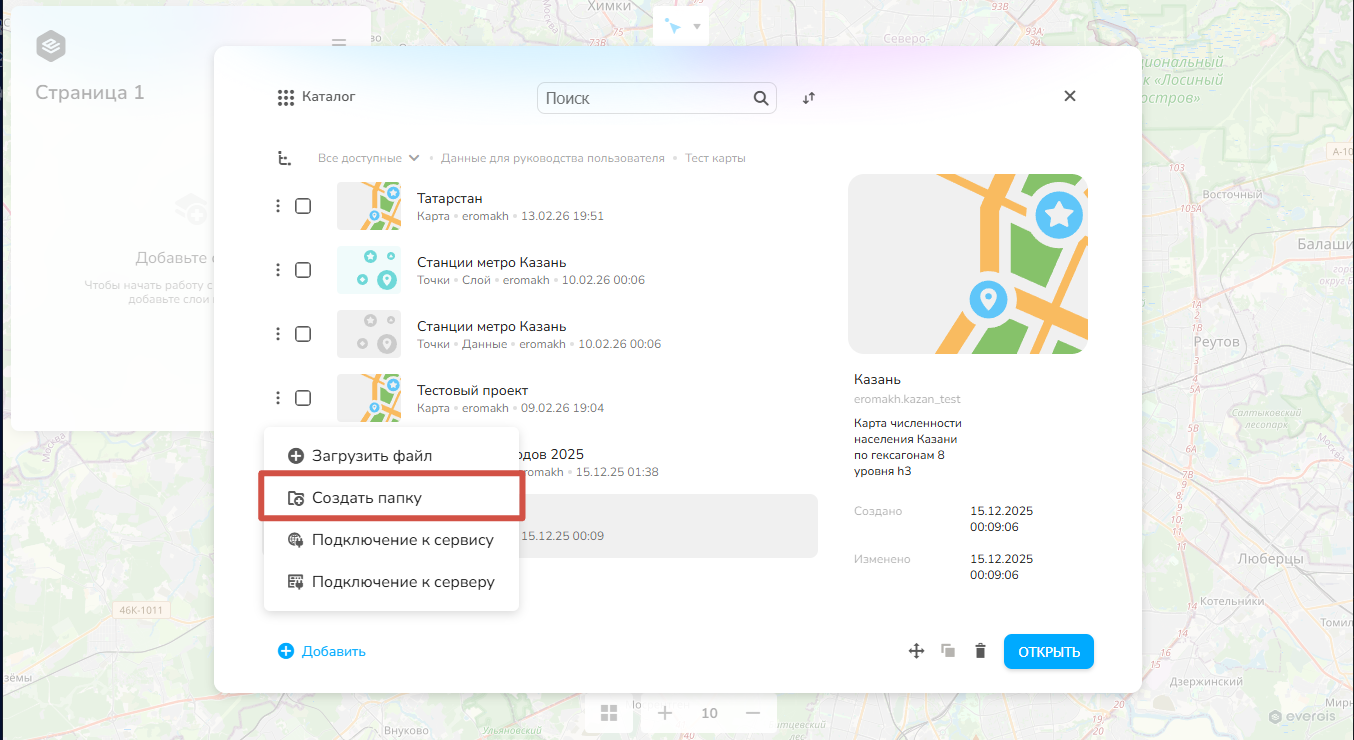Select Подключение к сервису menu item
The image size is (1354, 740).
click(x=391, y=540)
